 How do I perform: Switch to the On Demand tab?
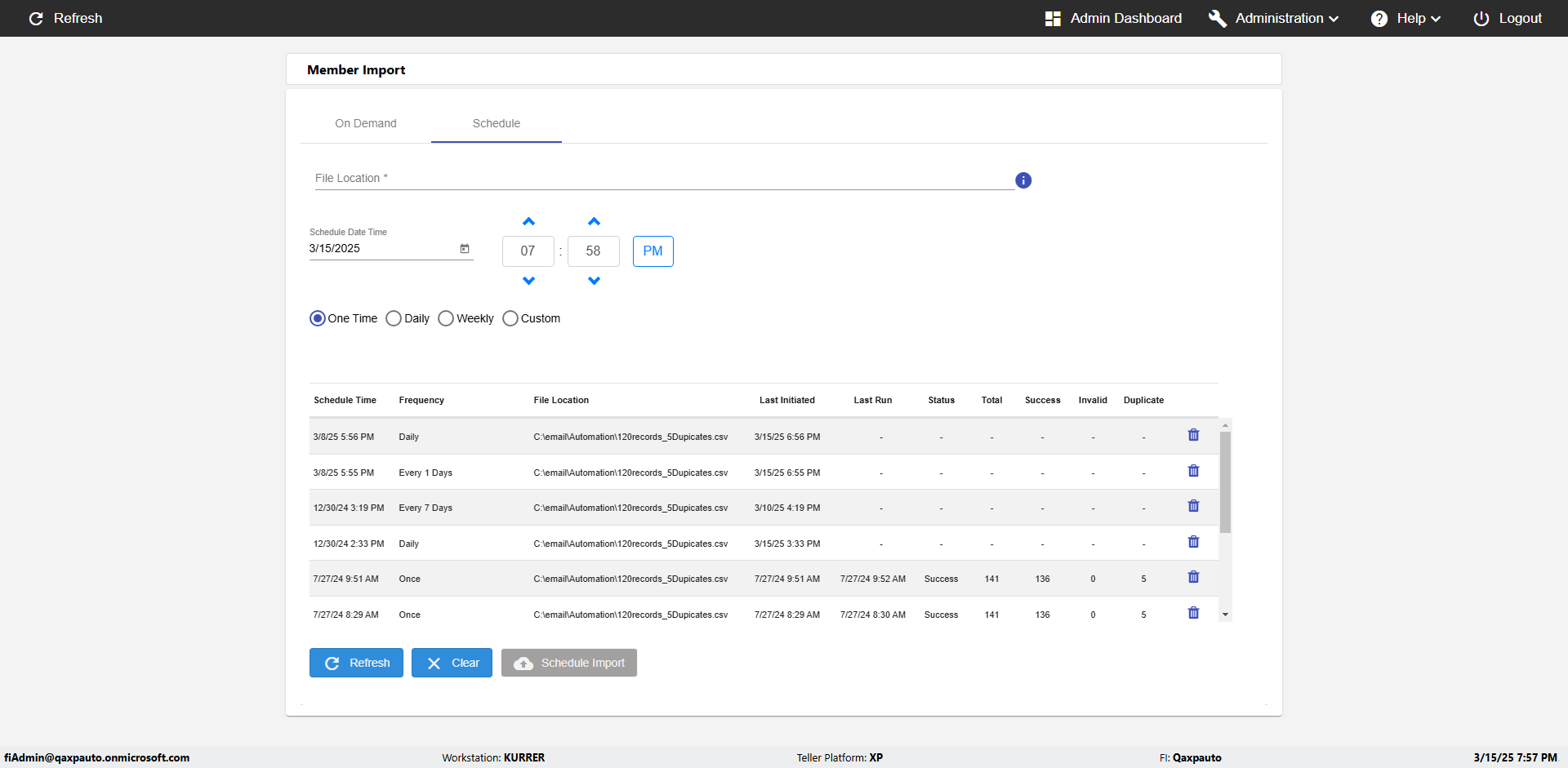coord(365,123)
